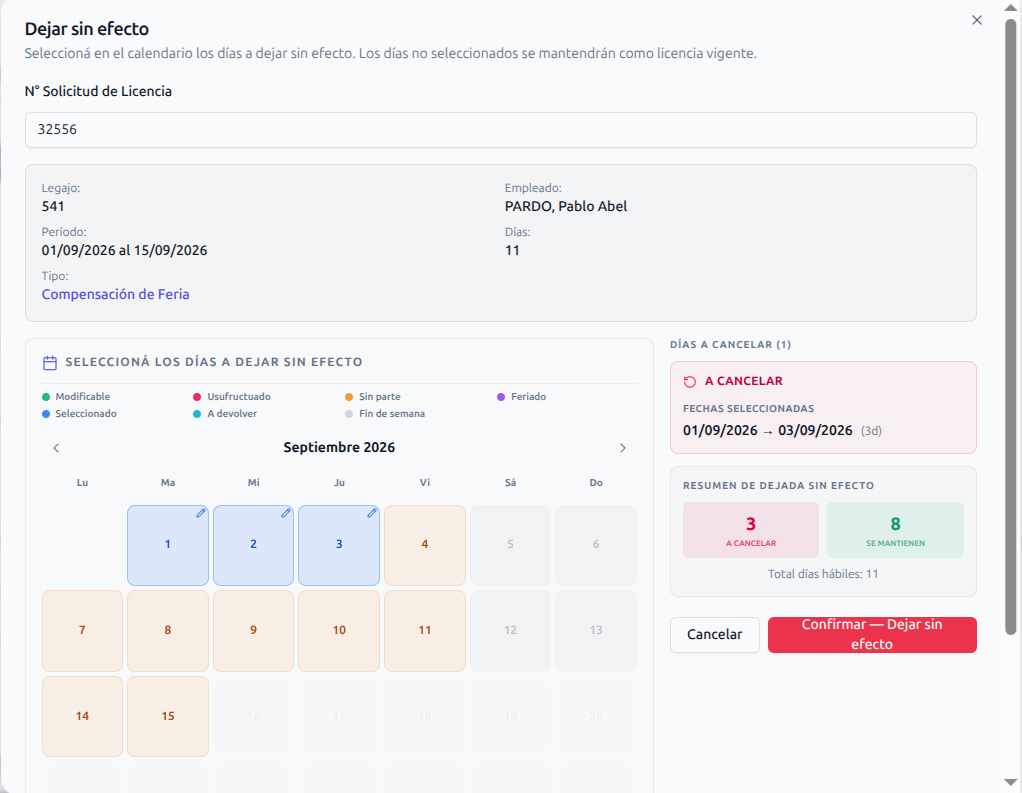Click the N° Solicitud de Licencia input field
Screen dimensions: 1022x793
click(501, 130)
